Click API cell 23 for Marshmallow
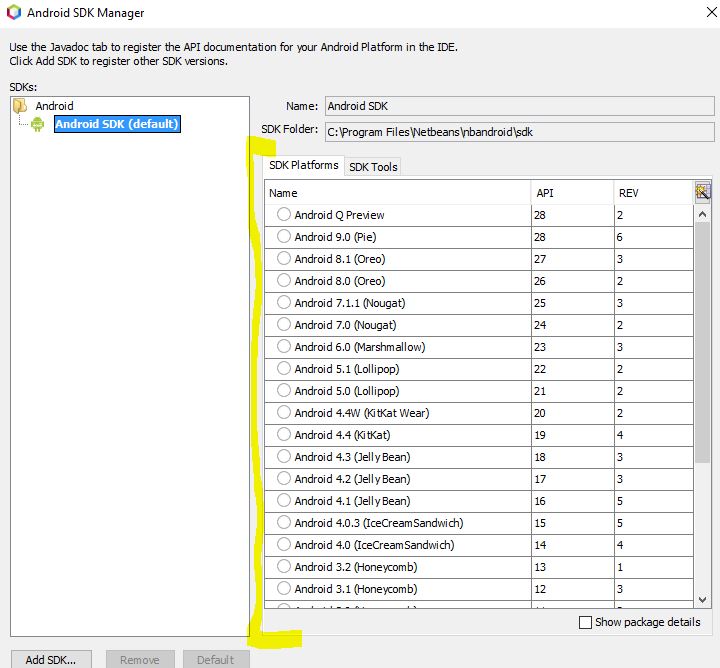Image resolution: width=720 pixels, height=668 pixels. point(573,347)
